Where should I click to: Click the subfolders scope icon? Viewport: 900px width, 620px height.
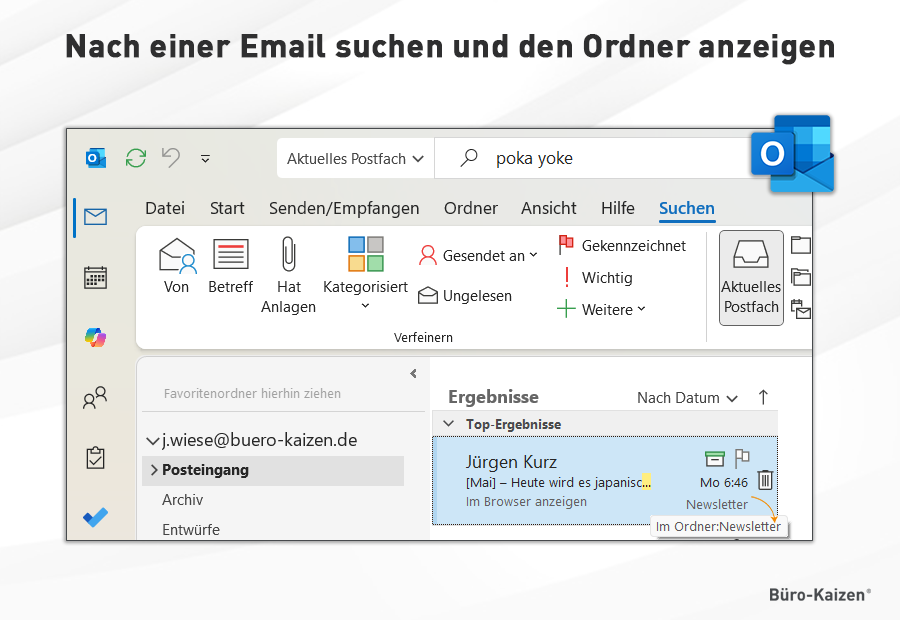(800, 277)
